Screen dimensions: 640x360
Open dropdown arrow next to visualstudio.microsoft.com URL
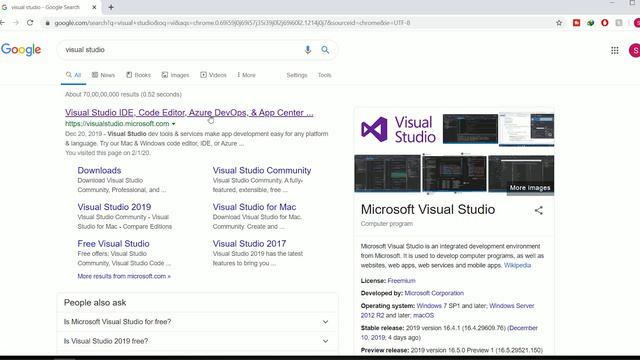tap(173, 124)
